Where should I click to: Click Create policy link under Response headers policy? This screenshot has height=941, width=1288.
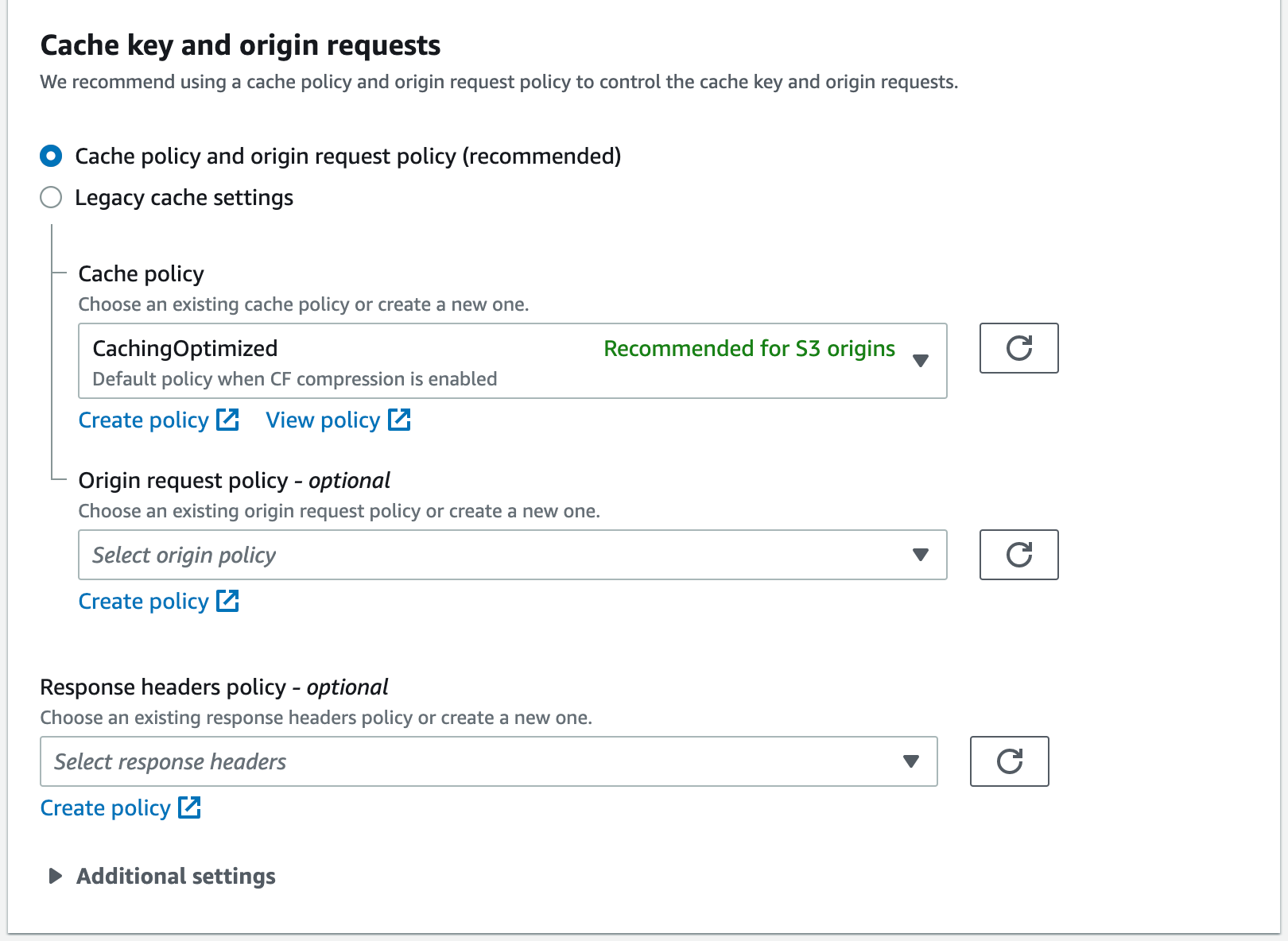[x=105, y=807]
